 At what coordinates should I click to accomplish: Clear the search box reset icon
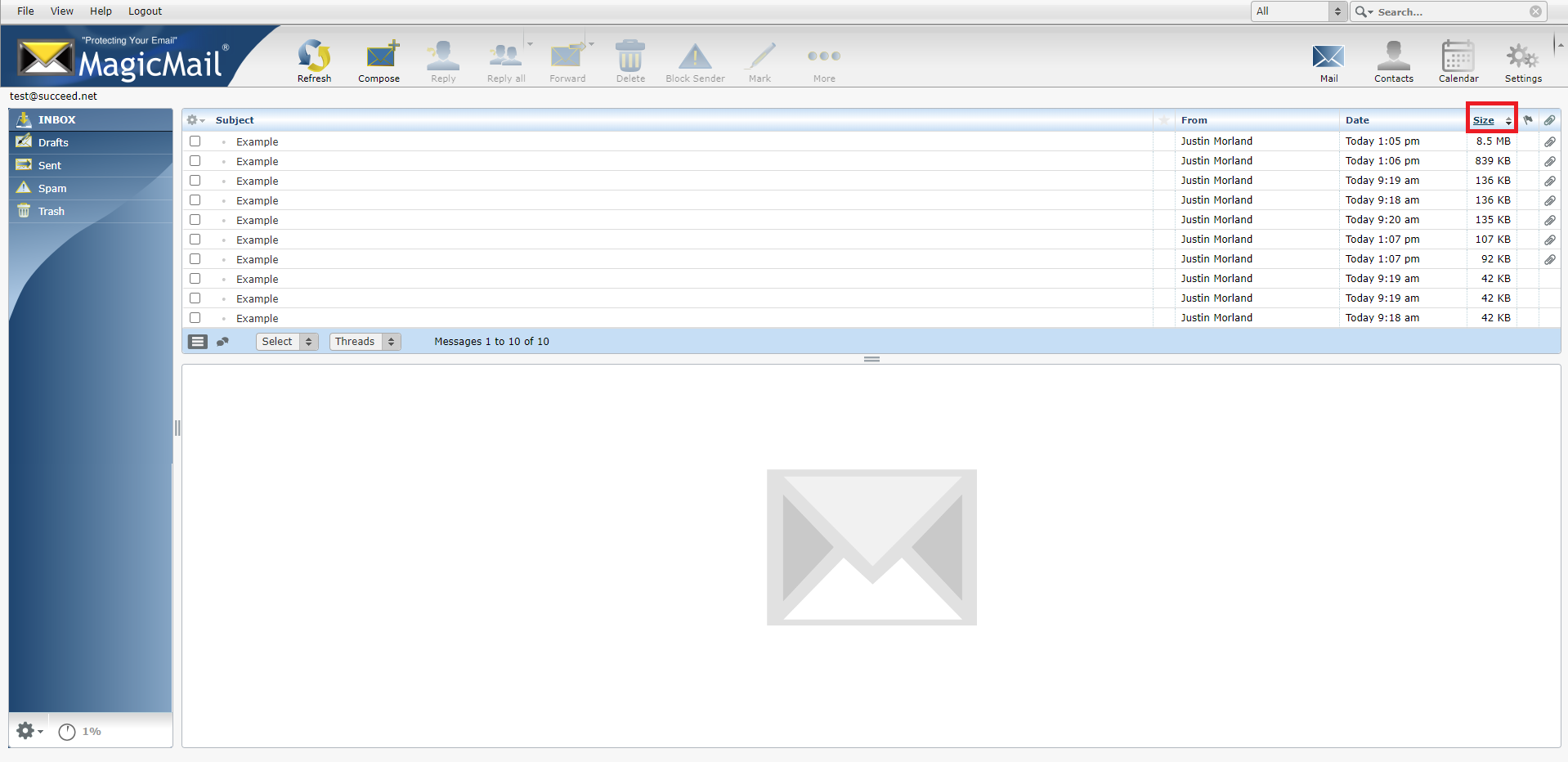coord(1535,11)
